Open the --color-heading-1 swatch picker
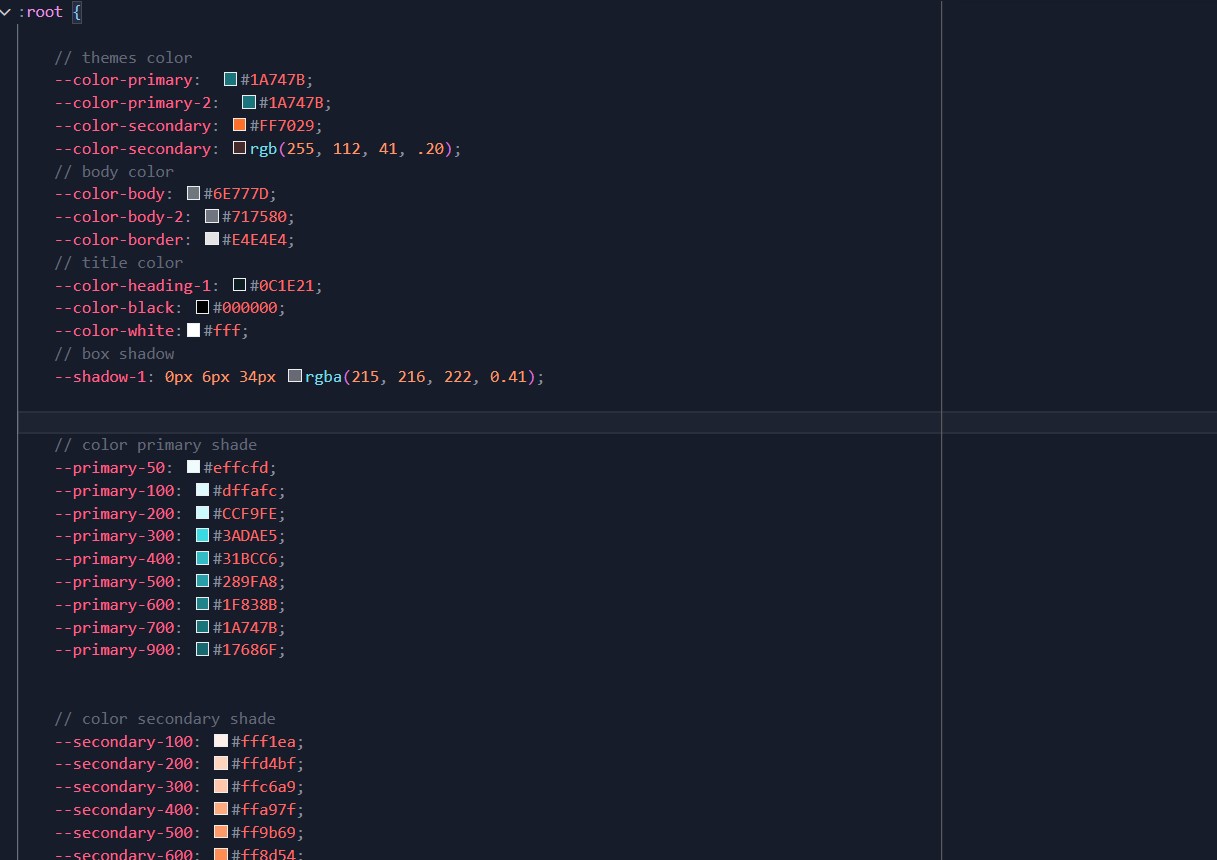This screenshot has height=860, width=1217. (x=238, y=285)
